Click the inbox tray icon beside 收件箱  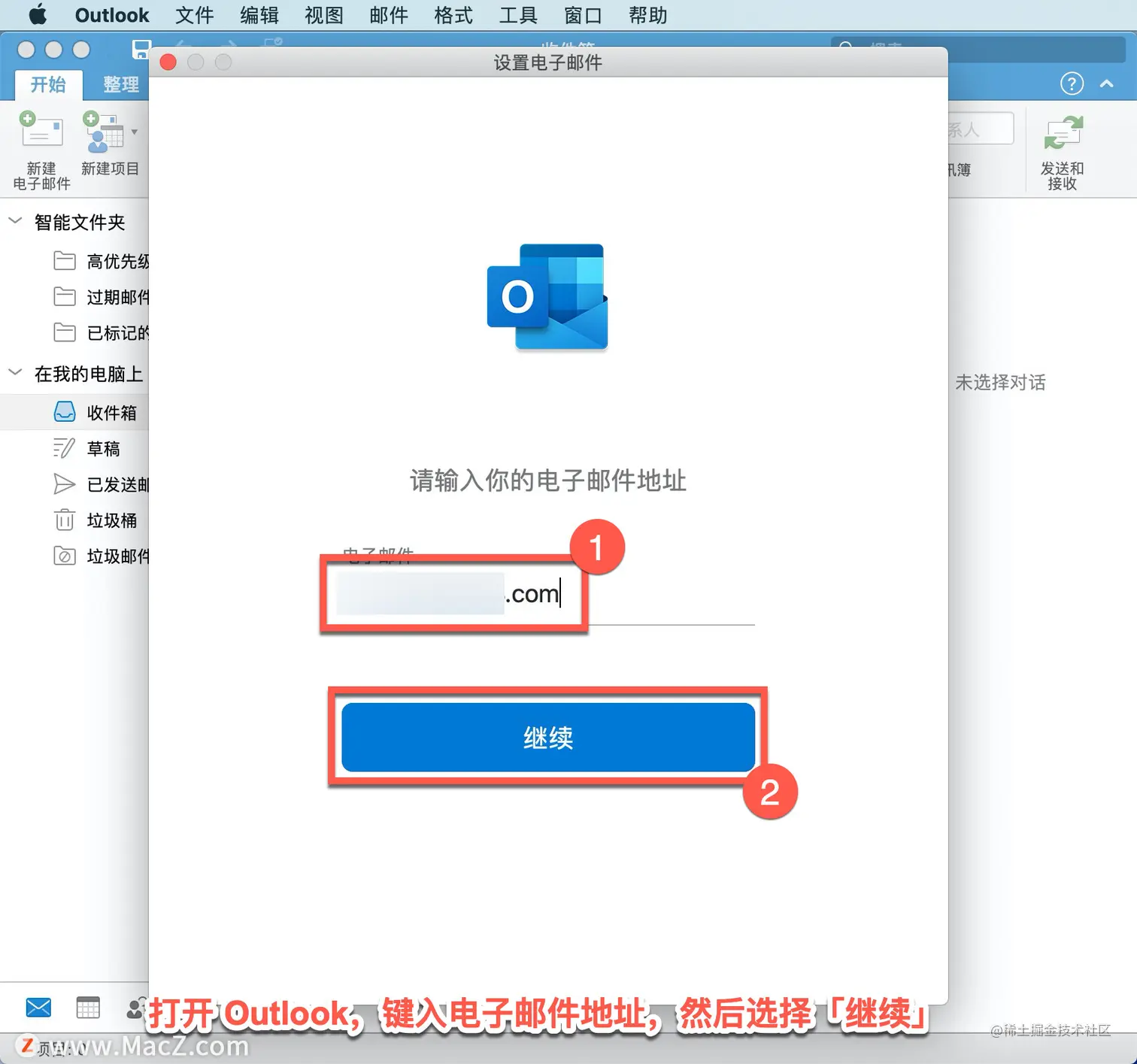point(65,411)
